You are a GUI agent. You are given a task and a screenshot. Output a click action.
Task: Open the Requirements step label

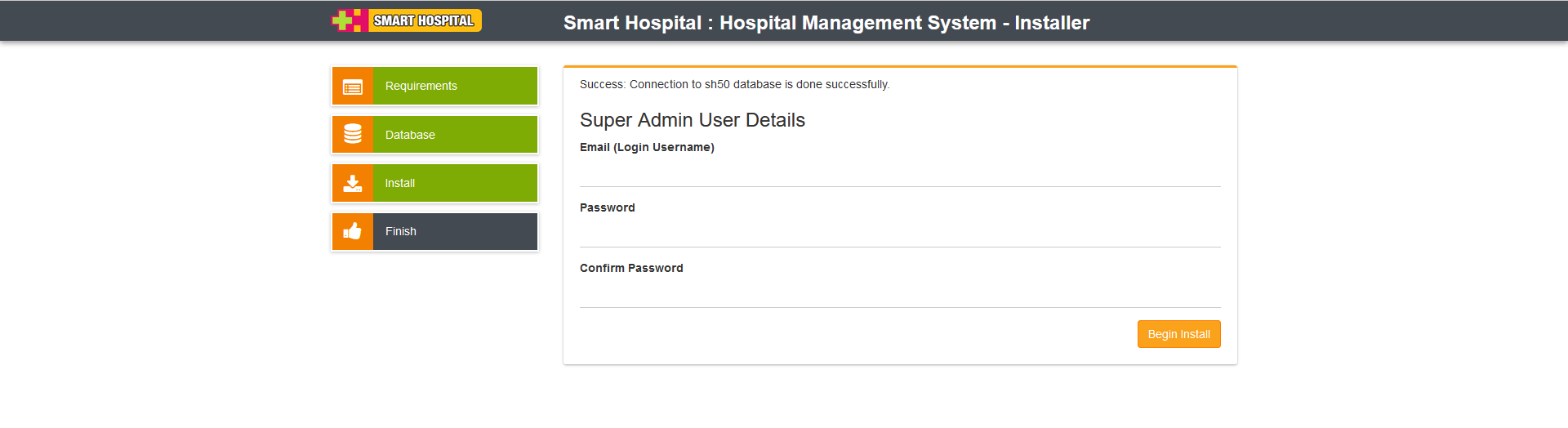point(421,86)
